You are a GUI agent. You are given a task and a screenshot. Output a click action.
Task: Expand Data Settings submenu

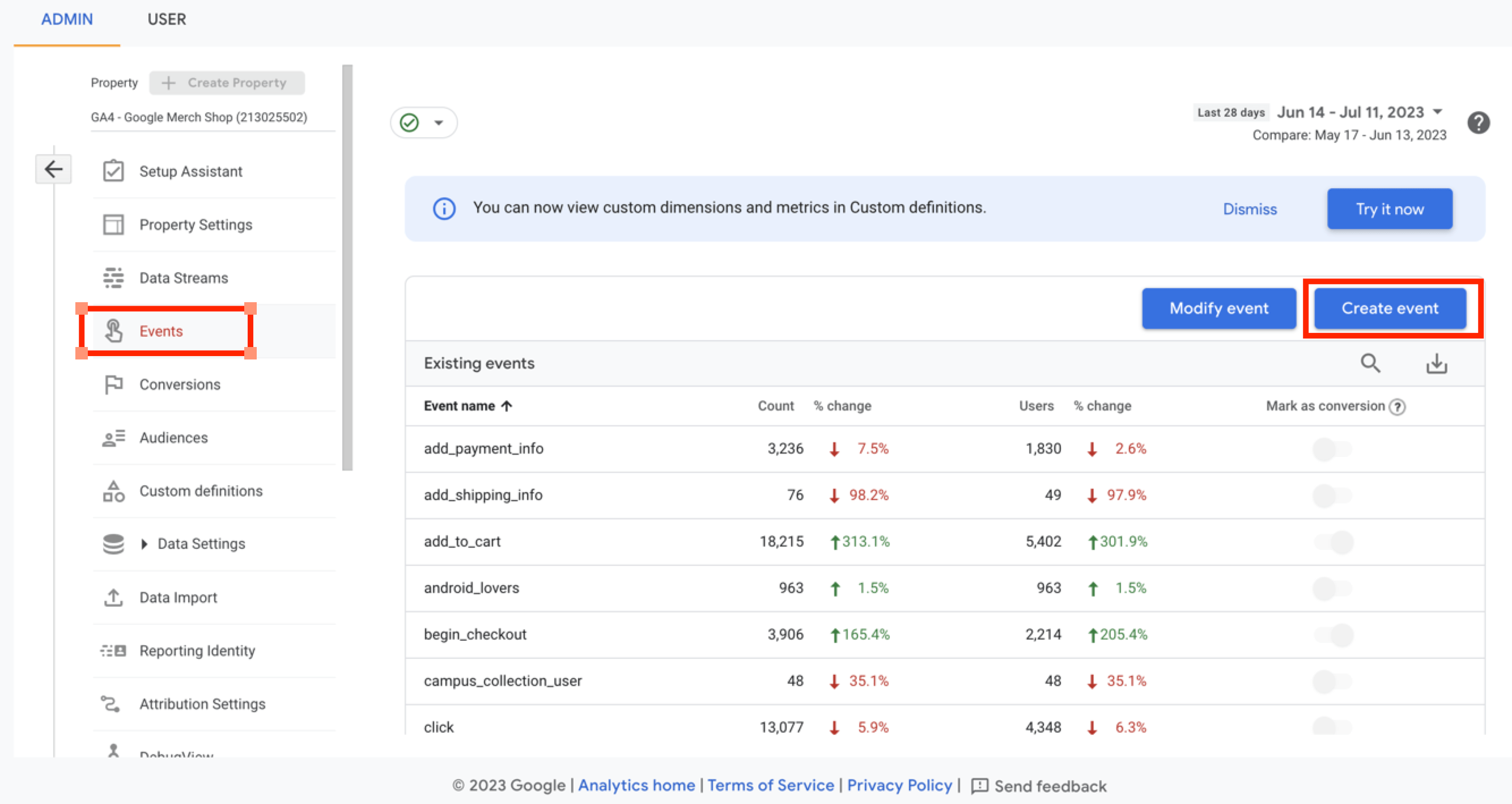[145, 544]
